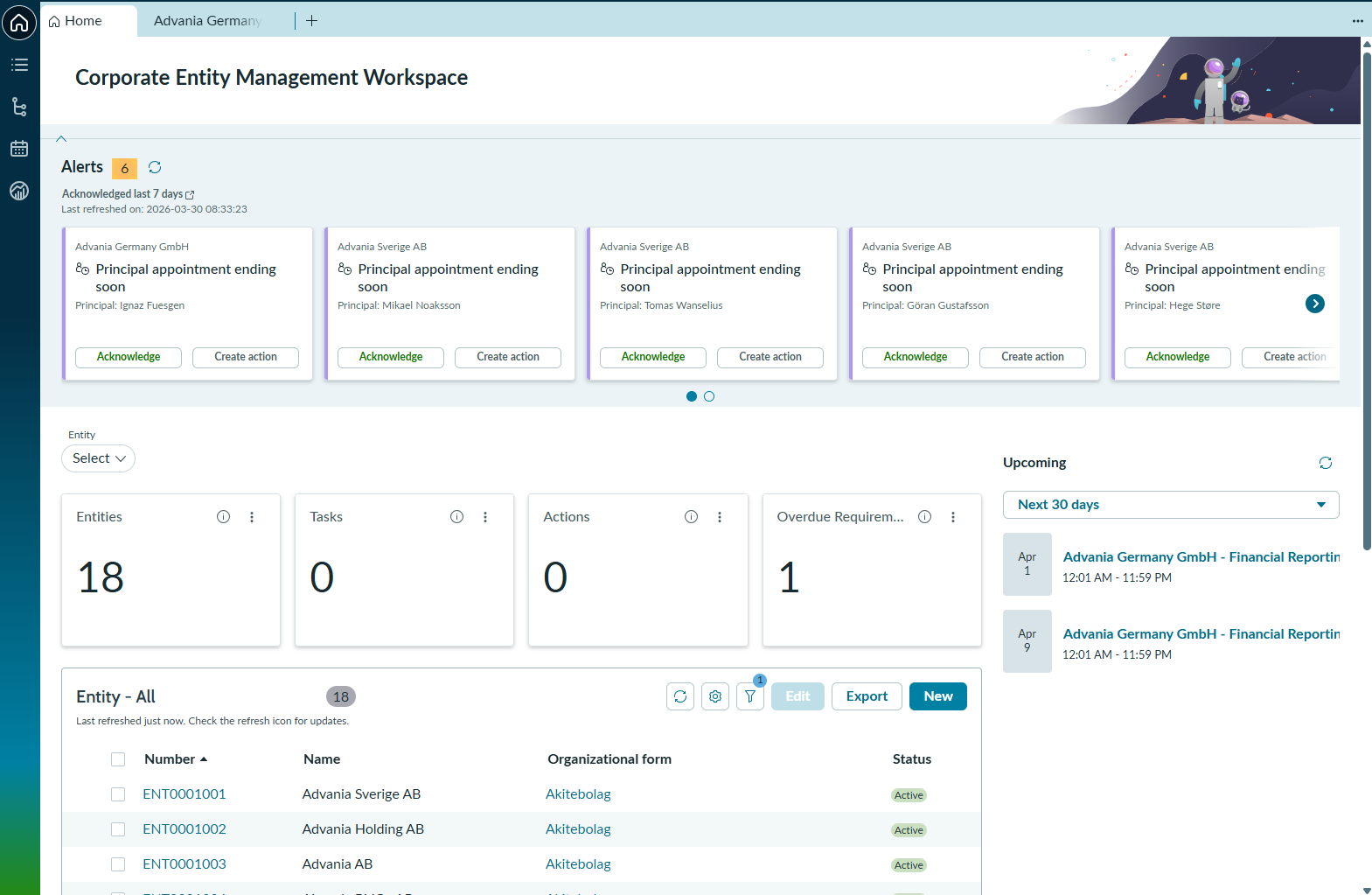
Task: Open entity ENT0001001 link
Action: pyautogui.click(x=185, y=794)
